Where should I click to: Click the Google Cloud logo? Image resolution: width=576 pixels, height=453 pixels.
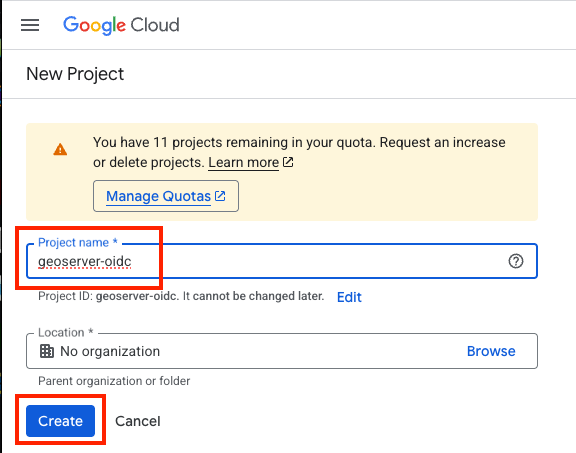coord(121,25)
